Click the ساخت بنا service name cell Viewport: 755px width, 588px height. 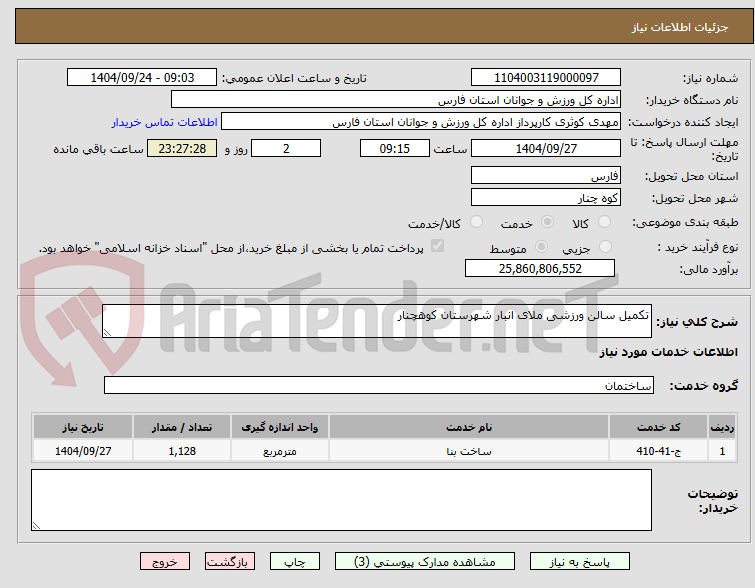pyautogui.click(x=469, y=451)
